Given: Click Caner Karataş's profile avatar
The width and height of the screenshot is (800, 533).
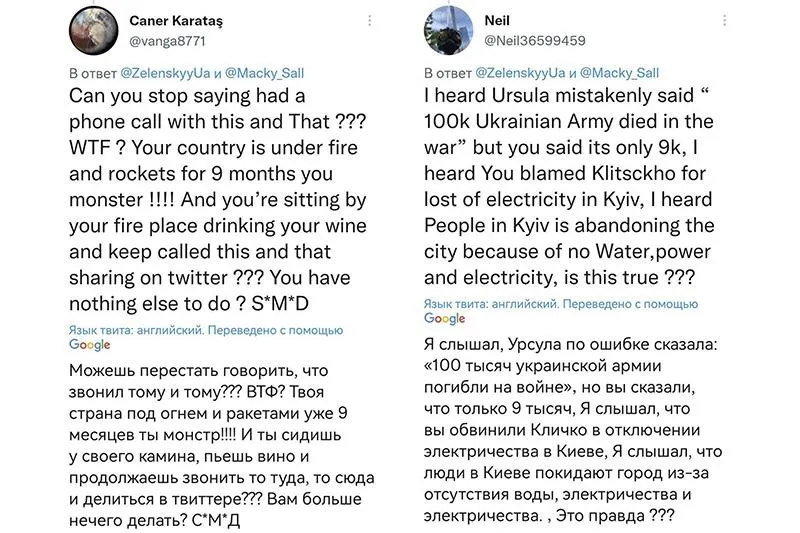Looking at the screenshot, I should pyautogui.click(x=93, y=31).
